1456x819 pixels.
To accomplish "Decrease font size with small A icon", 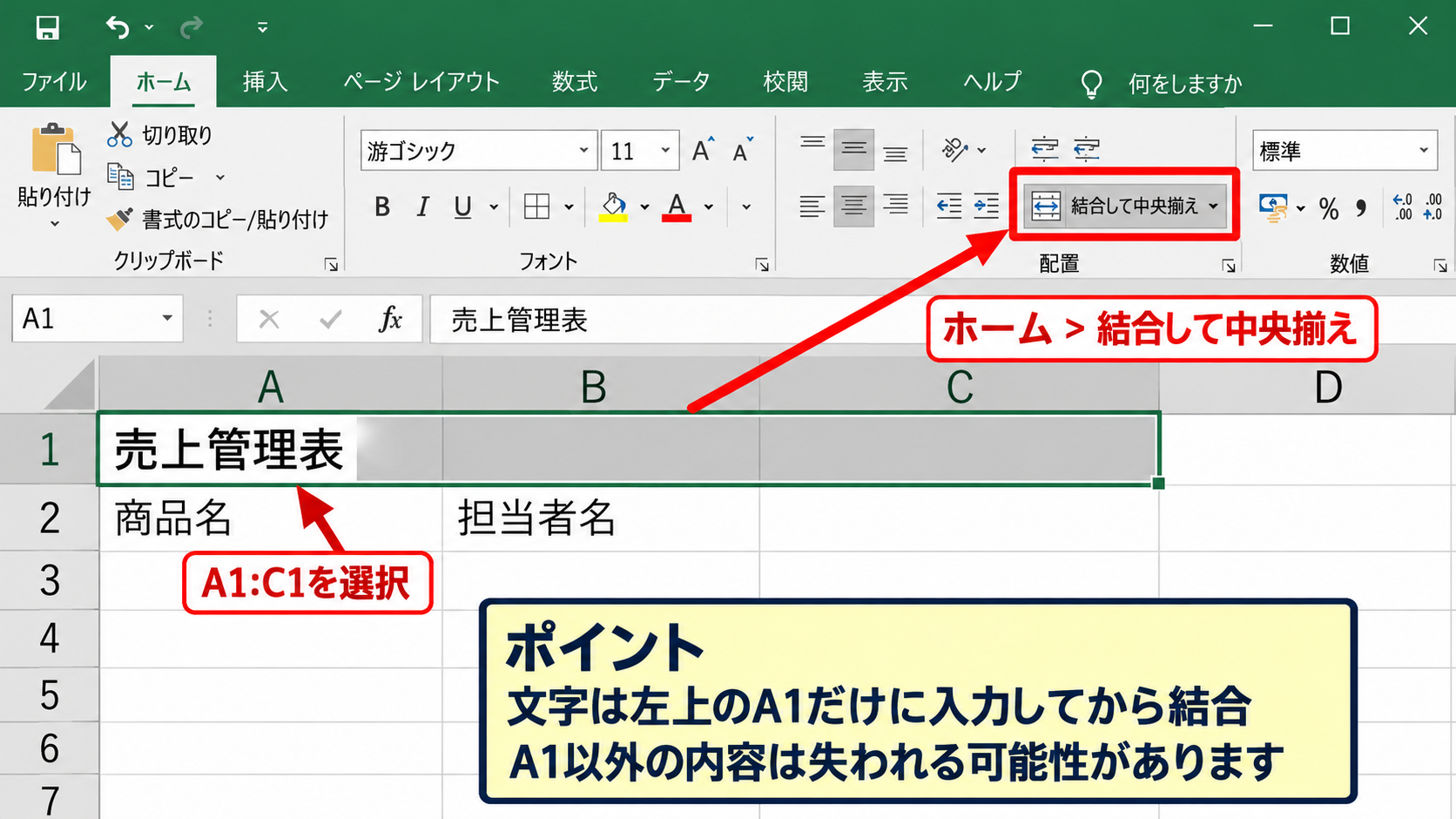I will click(743, 151).
